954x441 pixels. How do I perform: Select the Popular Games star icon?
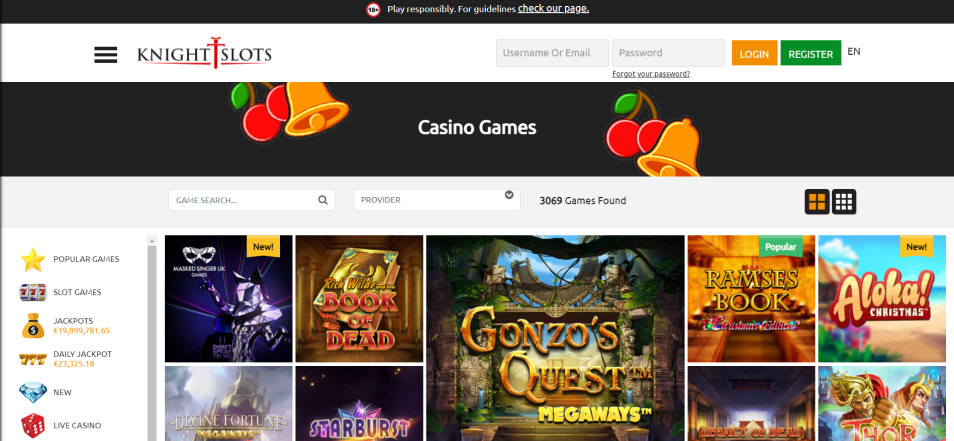pos(33,260)
